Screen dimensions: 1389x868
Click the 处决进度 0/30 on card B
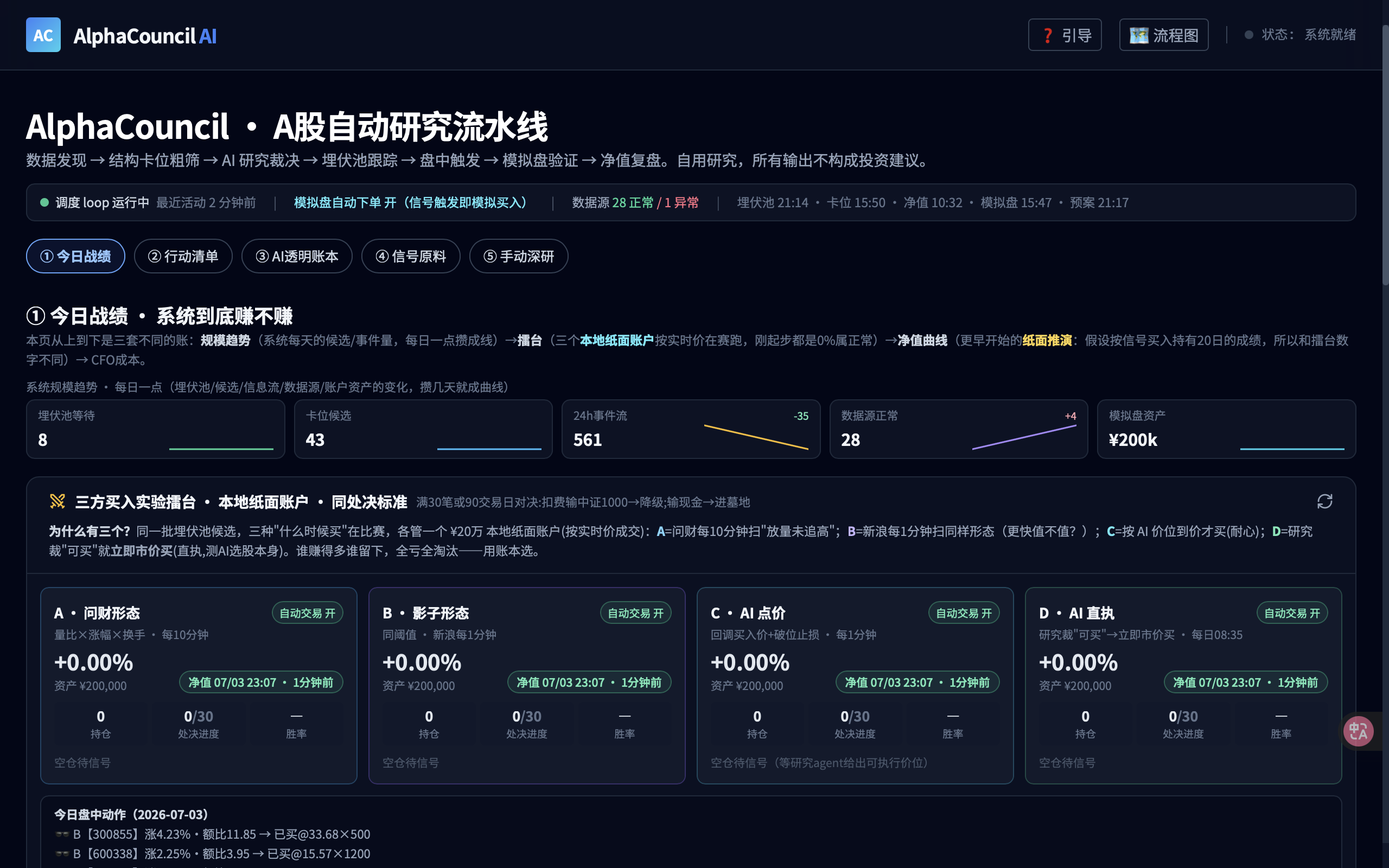point(526,724)
